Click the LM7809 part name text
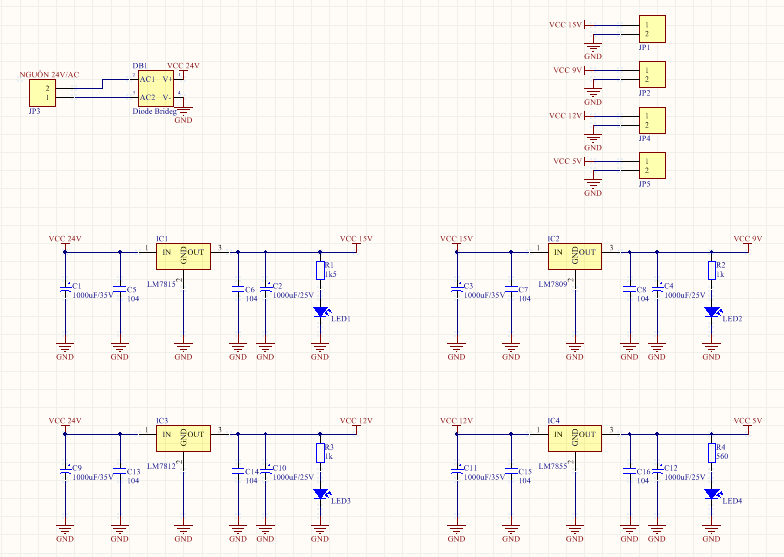Screen dimensions: 784x557 (x=552, y=284)
